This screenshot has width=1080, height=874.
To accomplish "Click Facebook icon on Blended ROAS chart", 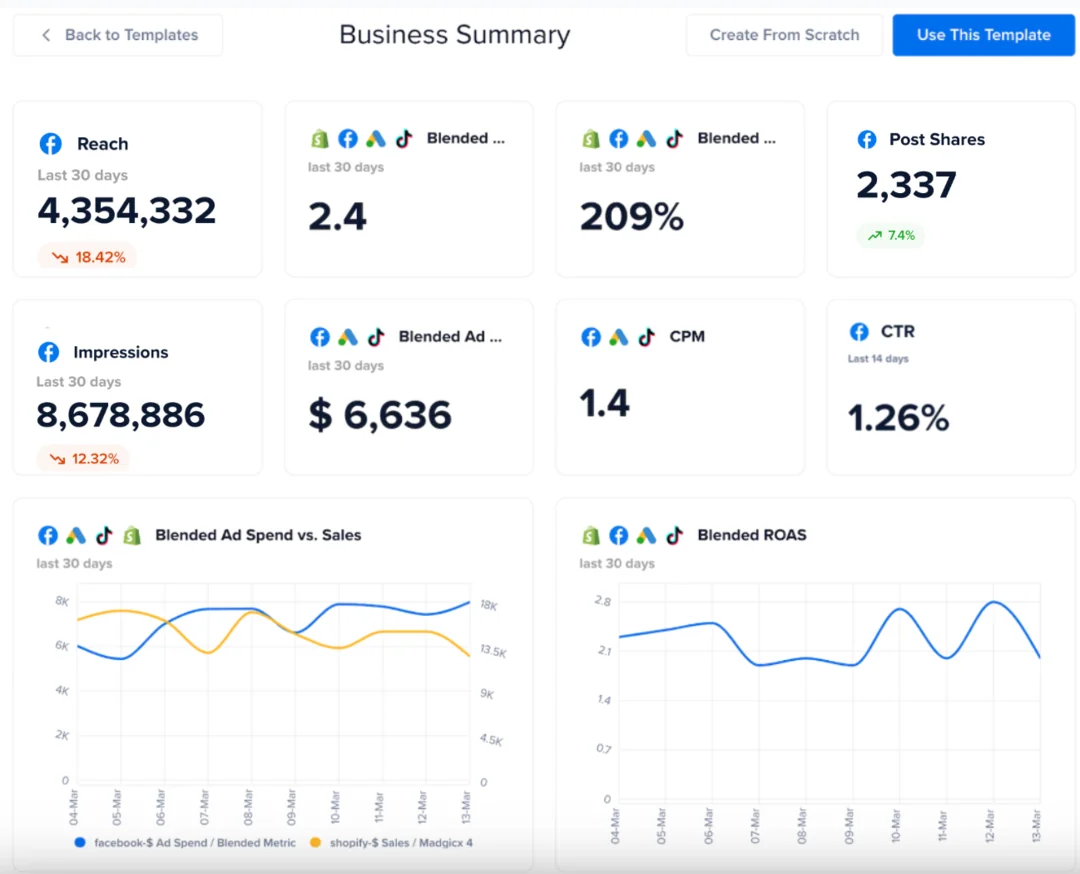I will (x=619, y=535).
